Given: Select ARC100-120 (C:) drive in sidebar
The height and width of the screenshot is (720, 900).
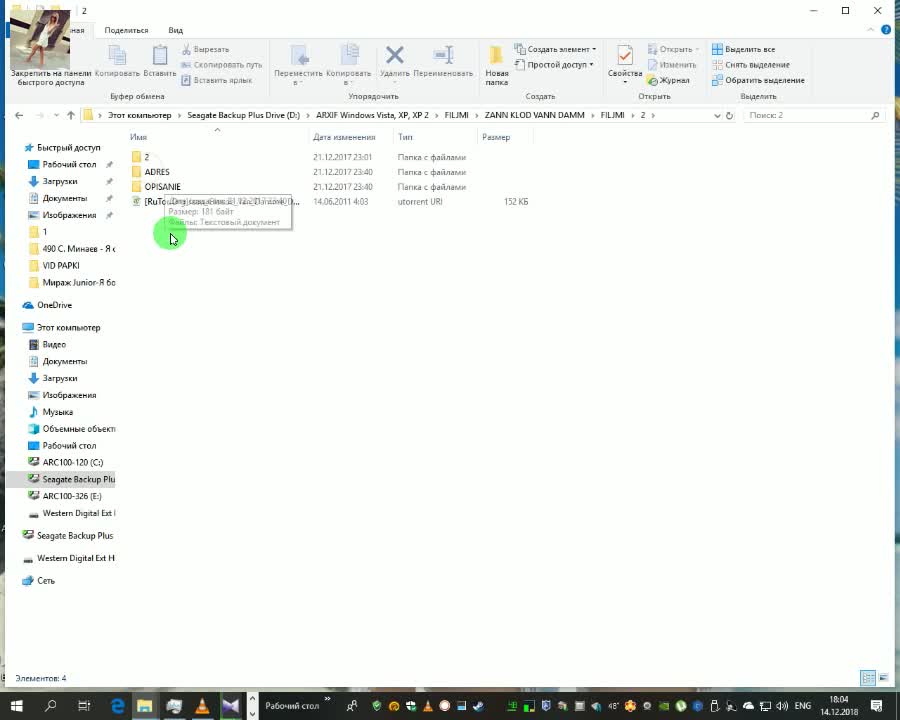Looking at the screenshot, I should click(72, 462).
